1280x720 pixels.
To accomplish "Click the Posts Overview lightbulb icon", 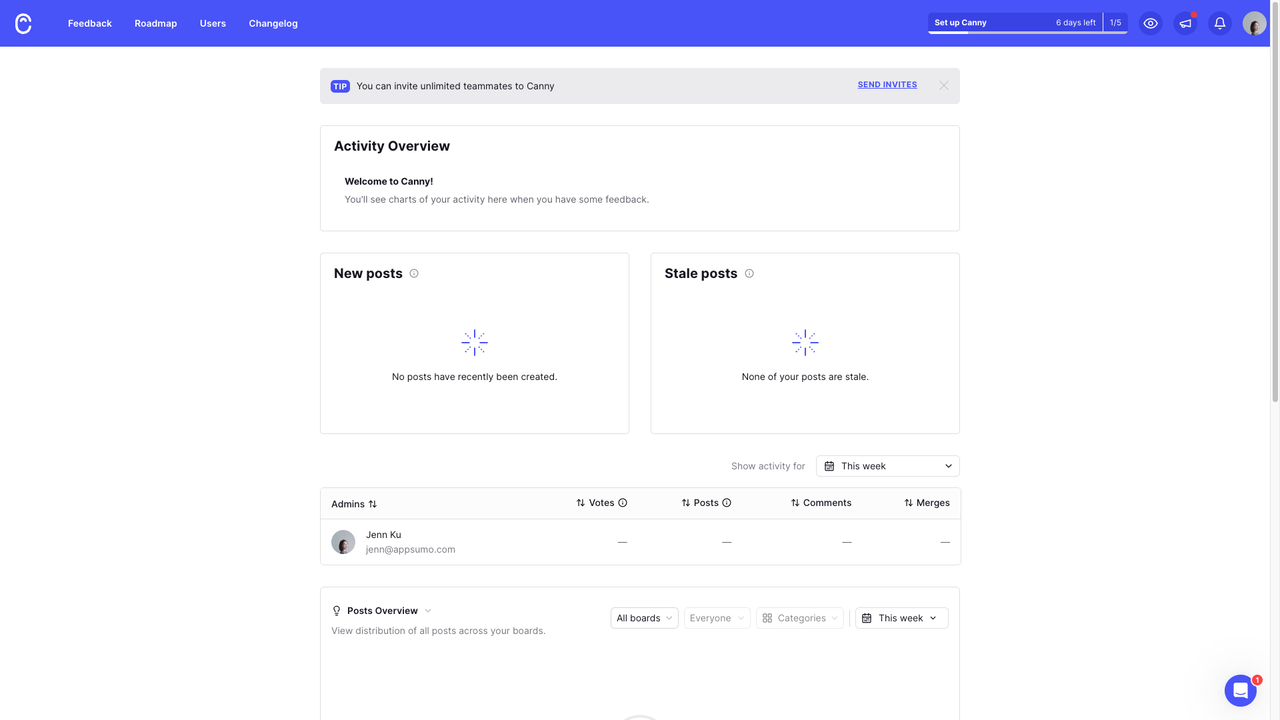I will click(x=337, y=611).
